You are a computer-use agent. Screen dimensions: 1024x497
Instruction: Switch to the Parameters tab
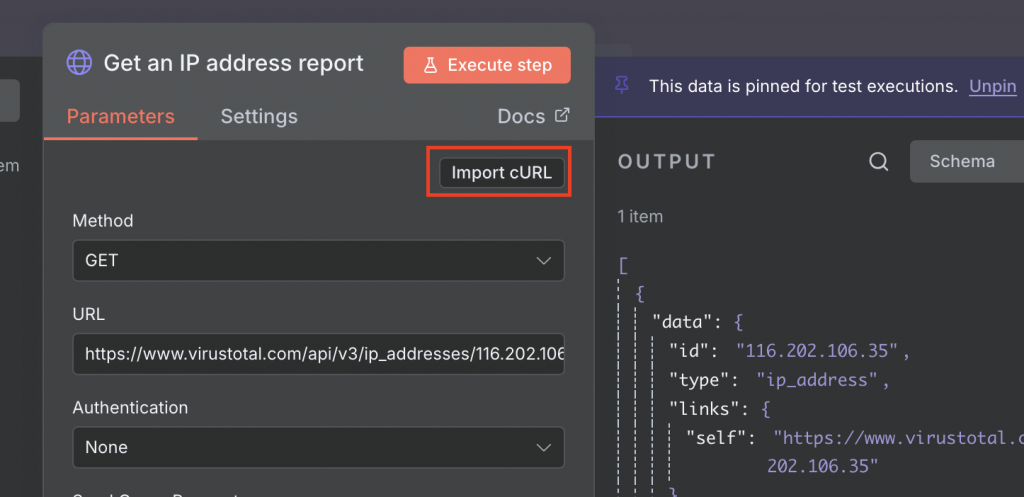point(120,116)
